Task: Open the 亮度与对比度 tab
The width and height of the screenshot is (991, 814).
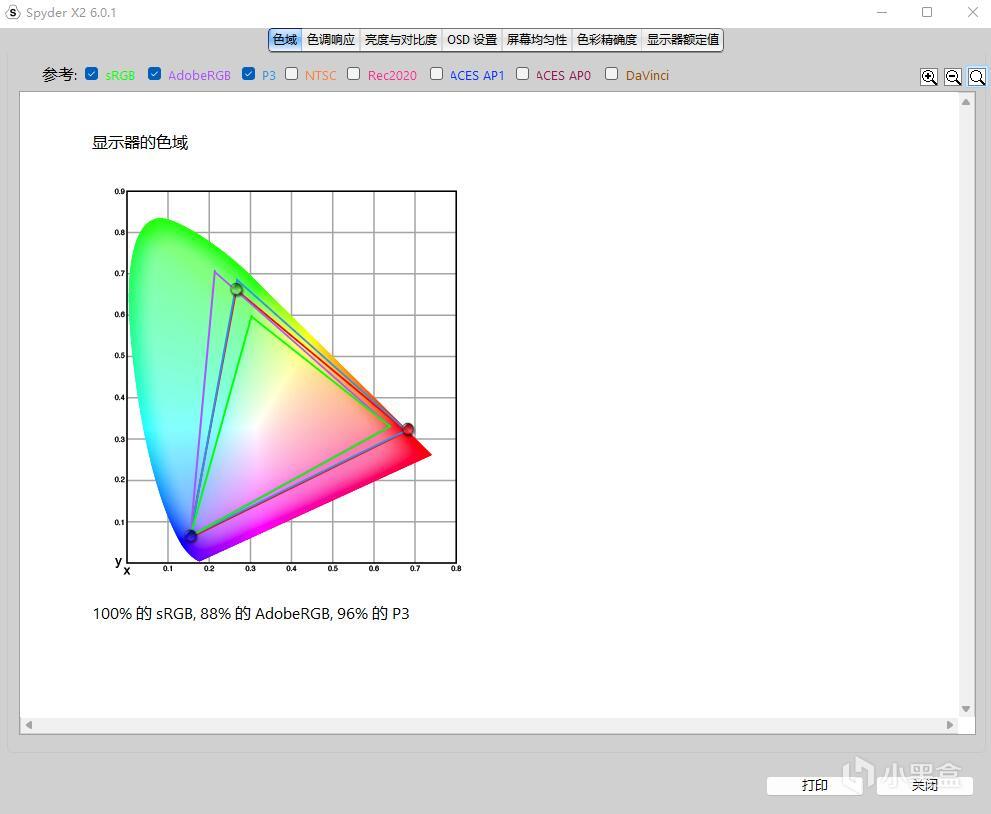Action: [401, 40]
